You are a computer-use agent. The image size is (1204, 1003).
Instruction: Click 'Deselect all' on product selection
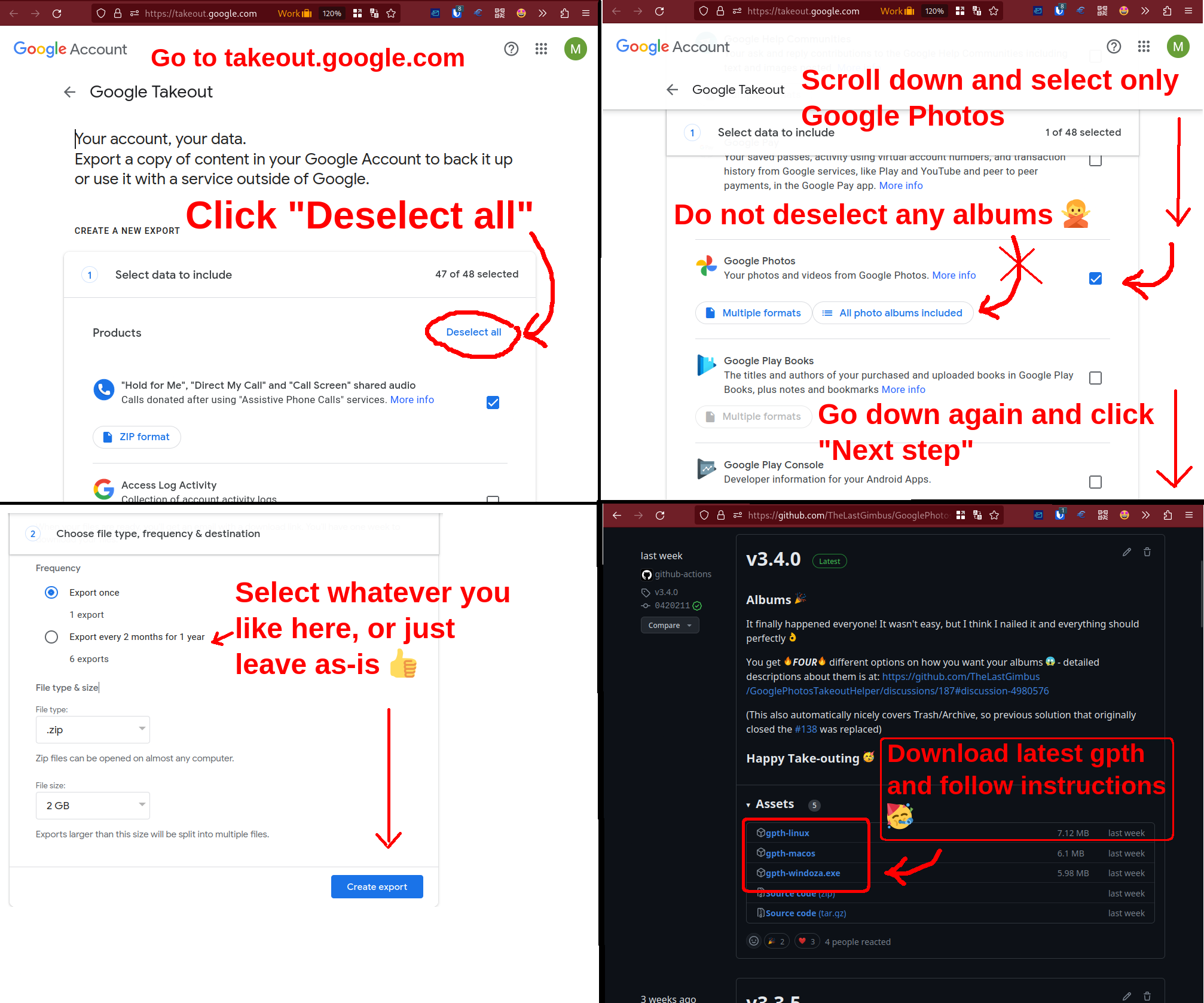[x=474, y=332]
